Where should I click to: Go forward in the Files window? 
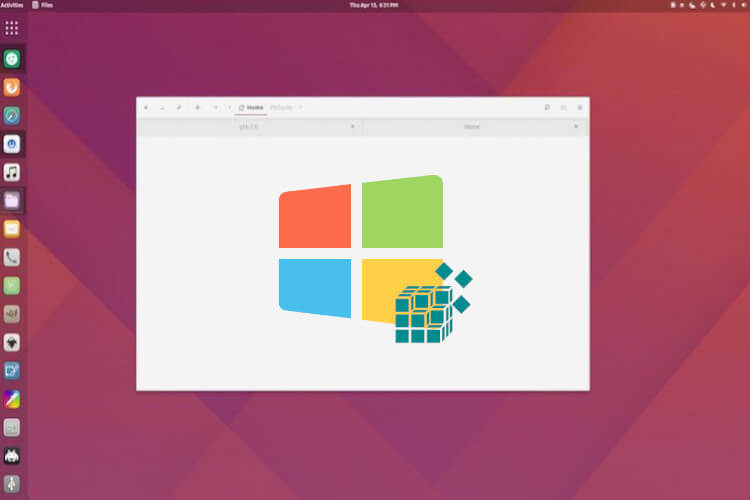tap(162, 108)
